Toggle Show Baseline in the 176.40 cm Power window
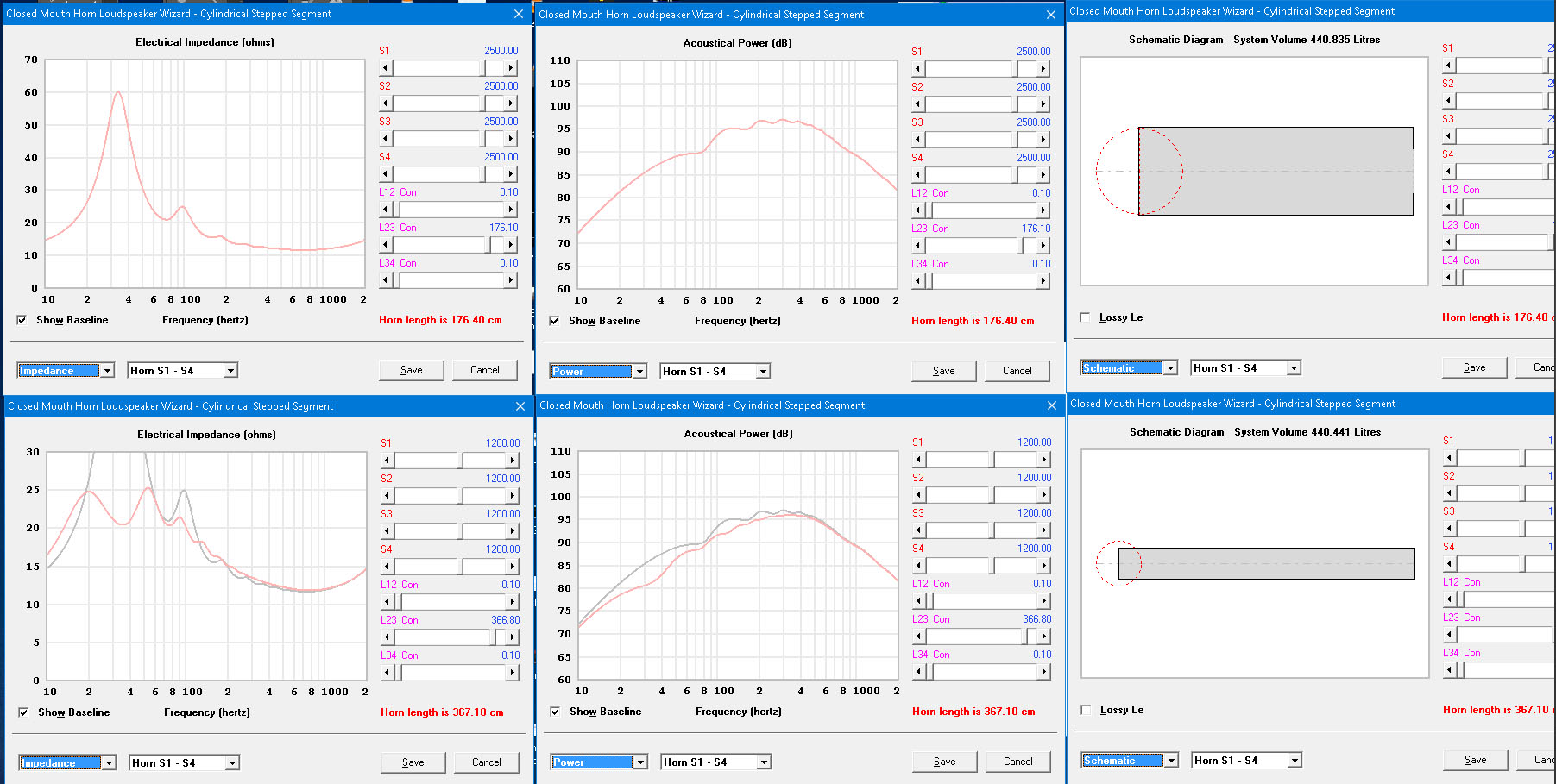1556x784 pixels. click(554, 321)
